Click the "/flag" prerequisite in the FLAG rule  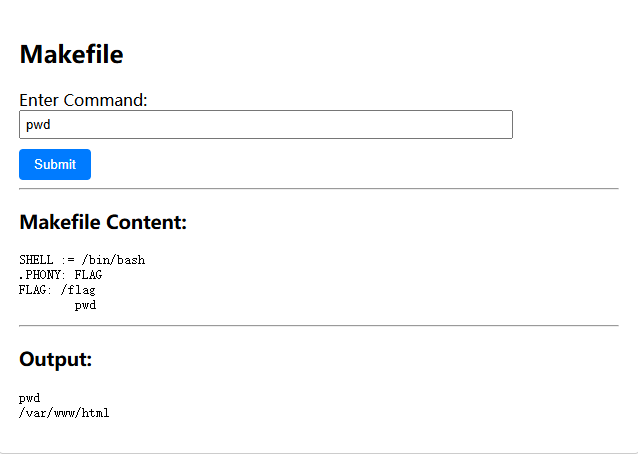click(x=78, y=290)
